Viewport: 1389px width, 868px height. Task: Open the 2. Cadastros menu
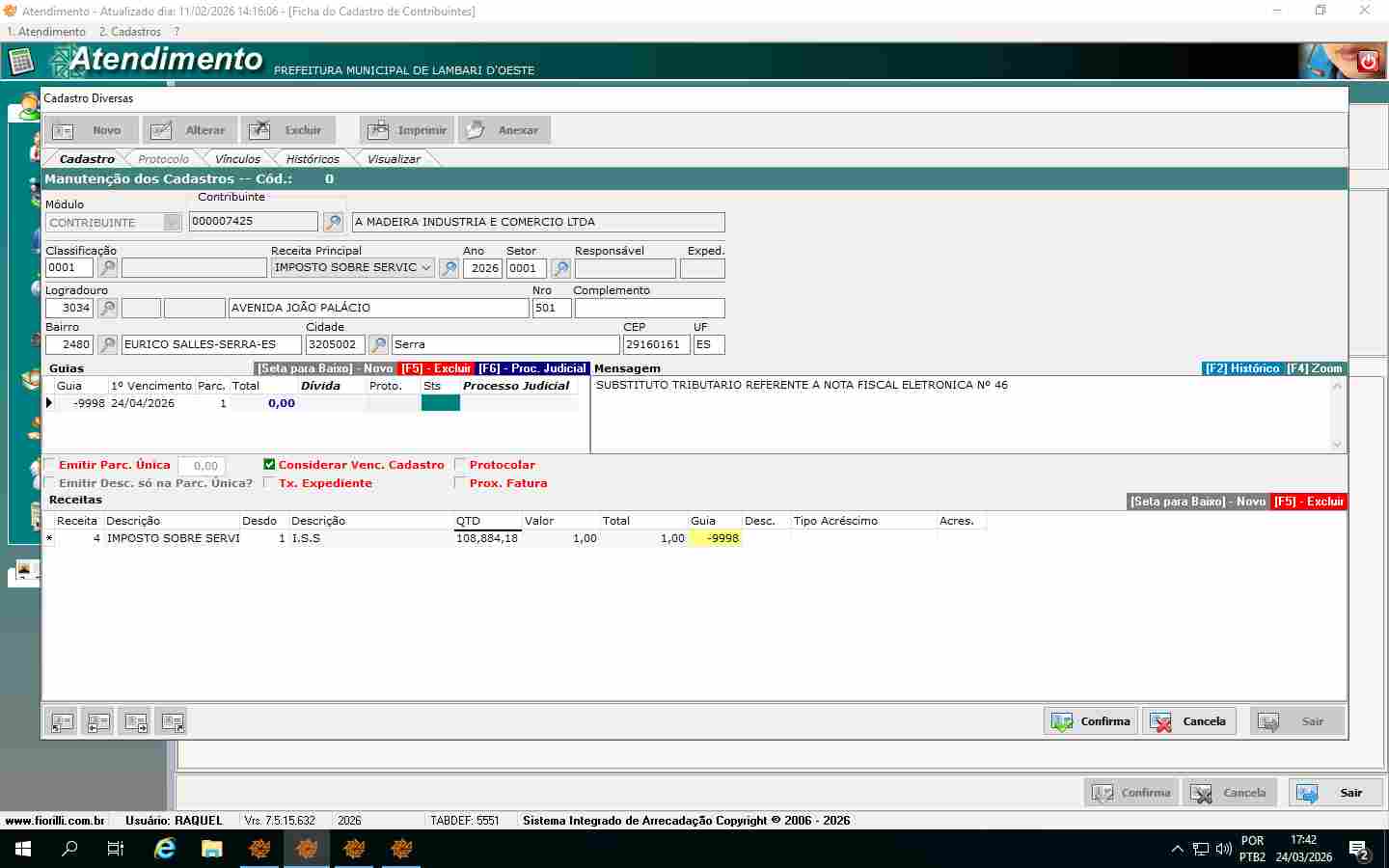130,32
